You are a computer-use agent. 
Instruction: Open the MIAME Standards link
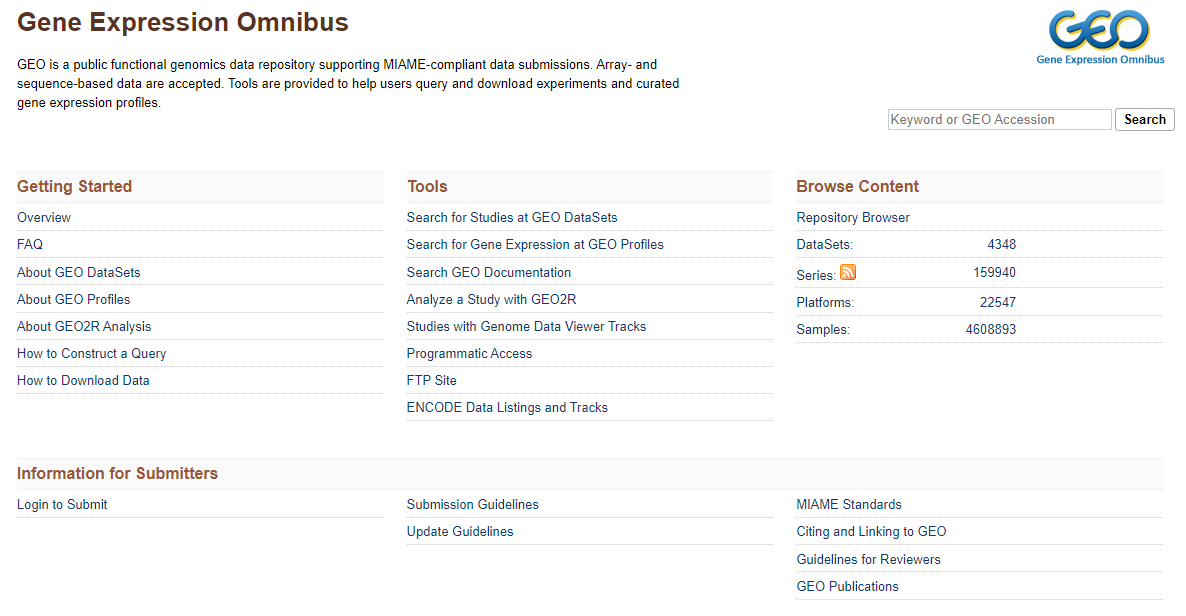pos(849,505)
